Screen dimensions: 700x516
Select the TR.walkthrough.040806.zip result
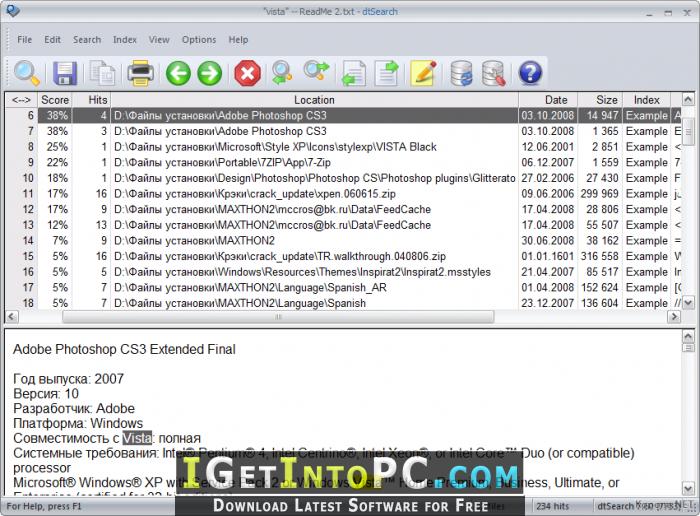(x=344, y=256)
